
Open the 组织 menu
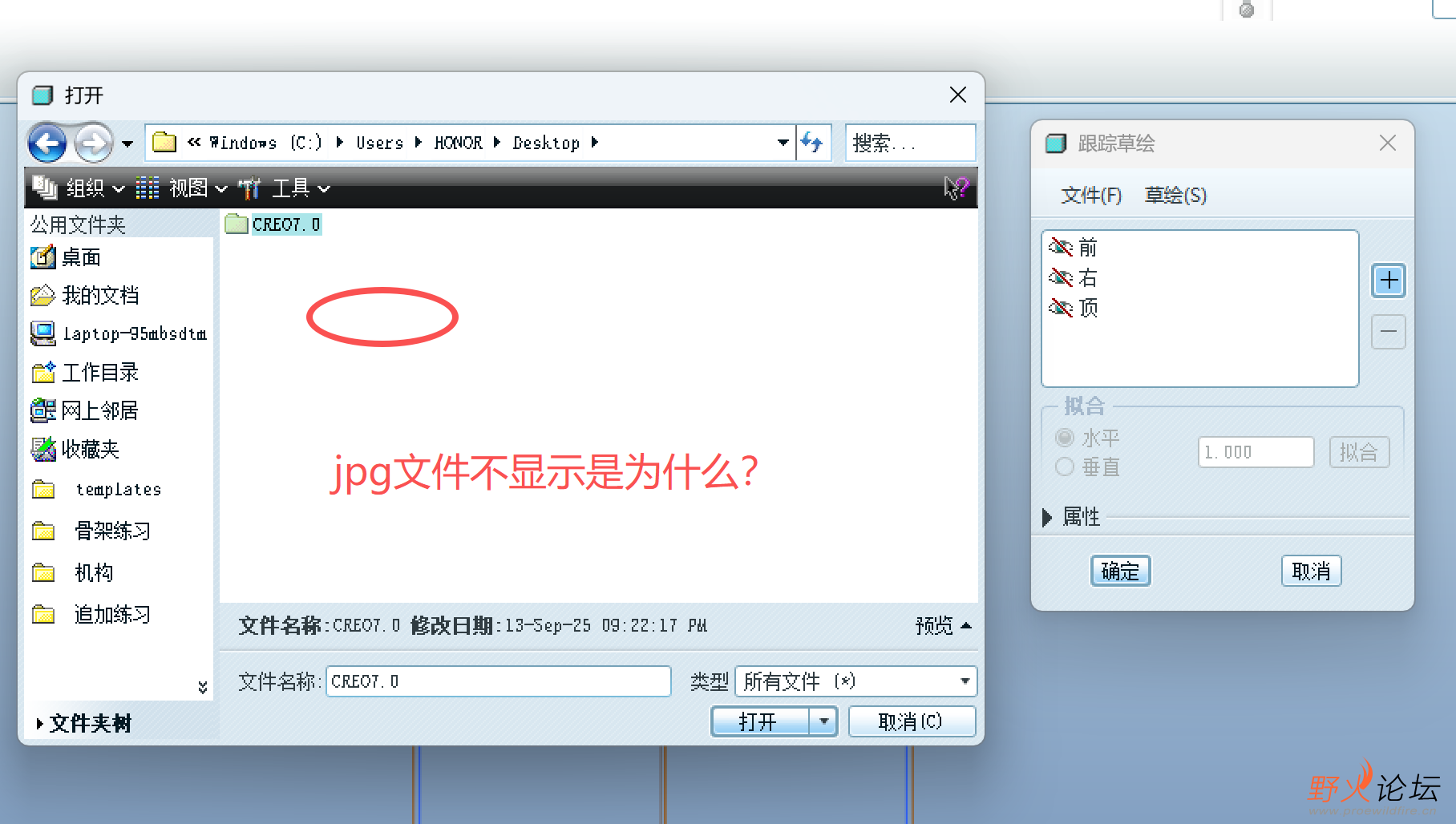click(79, 188)
